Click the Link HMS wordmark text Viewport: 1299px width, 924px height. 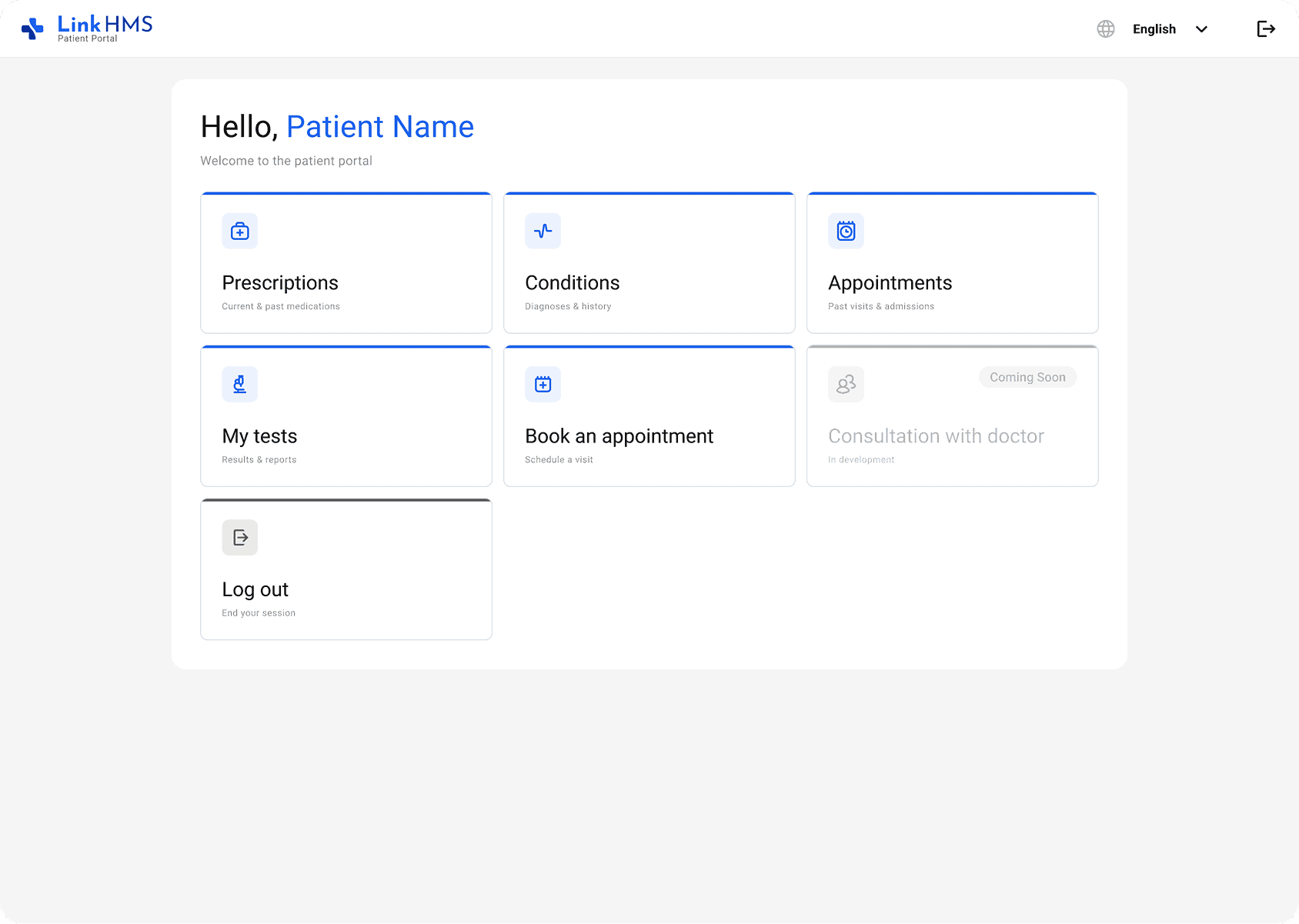(x=105, y=24)
